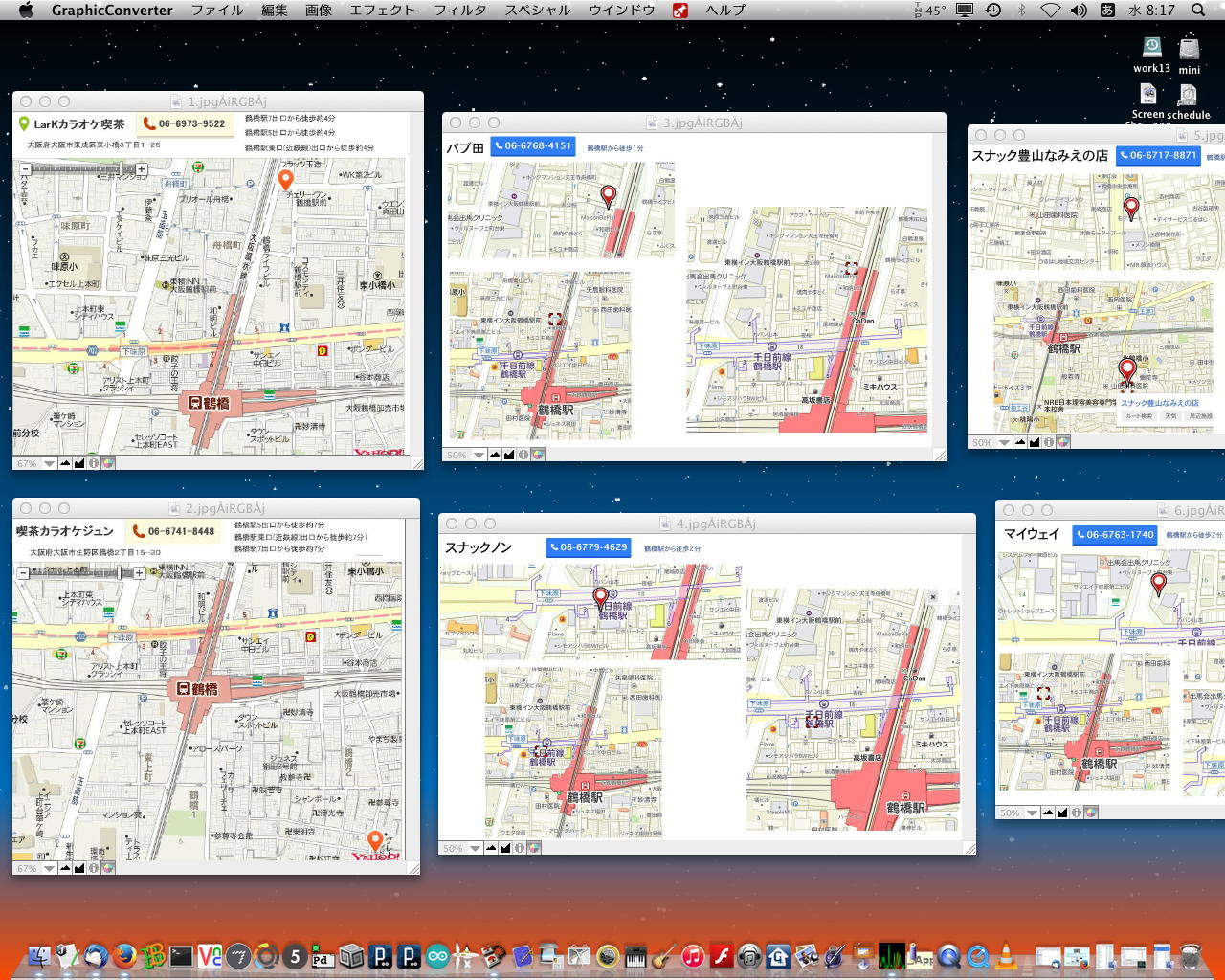Select the mini drive on desktop
The image size is (1225, 980).
1190,56
